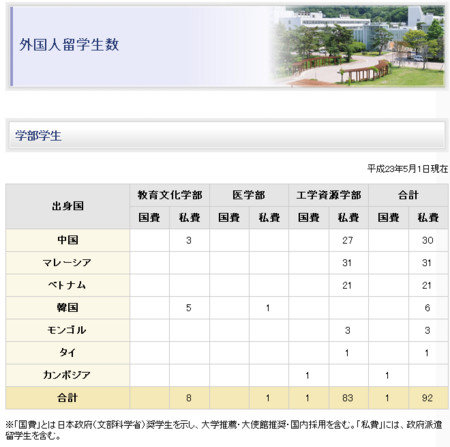This screenshot has height=447, width=450.
Task: Click 私費 subheader under 合計 column
Action: [428, 217]
